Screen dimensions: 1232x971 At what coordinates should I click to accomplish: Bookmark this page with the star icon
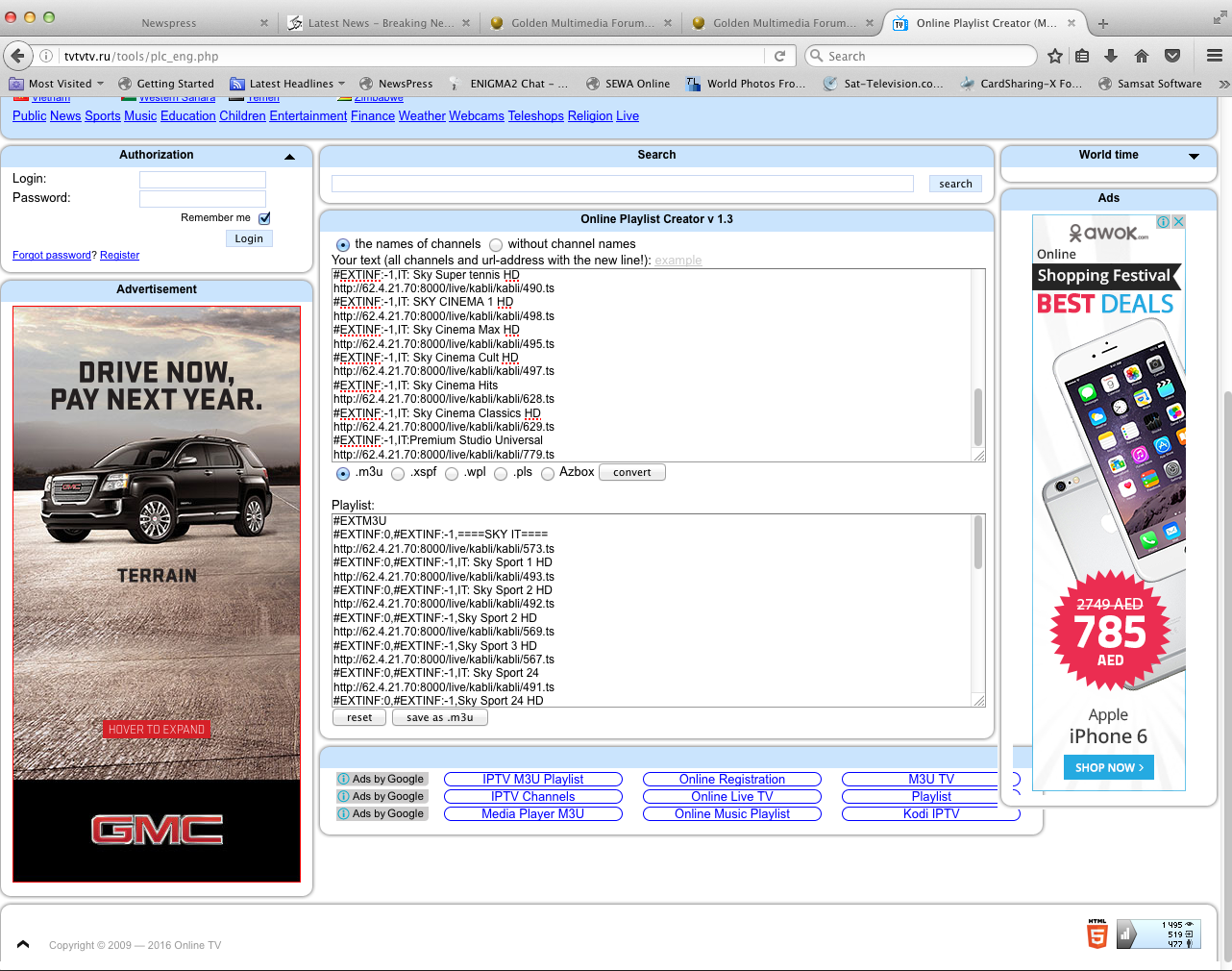[x=1055, y=56]
